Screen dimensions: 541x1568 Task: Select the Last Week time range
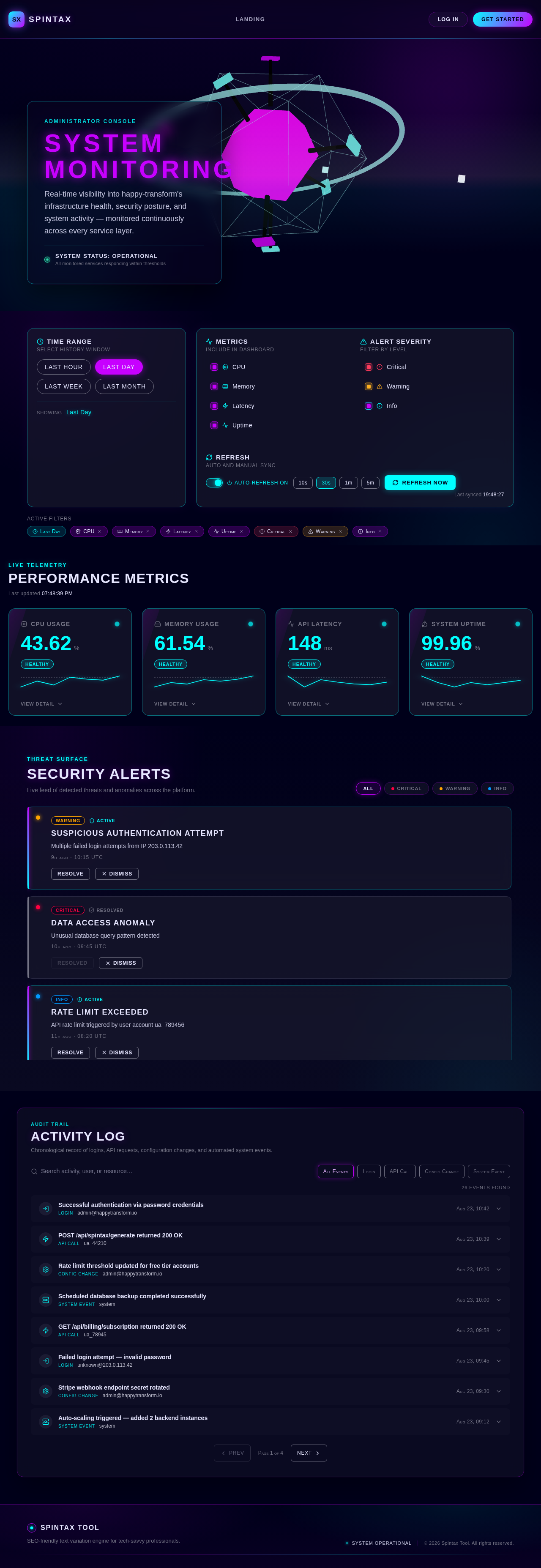[x=64, y=386]
